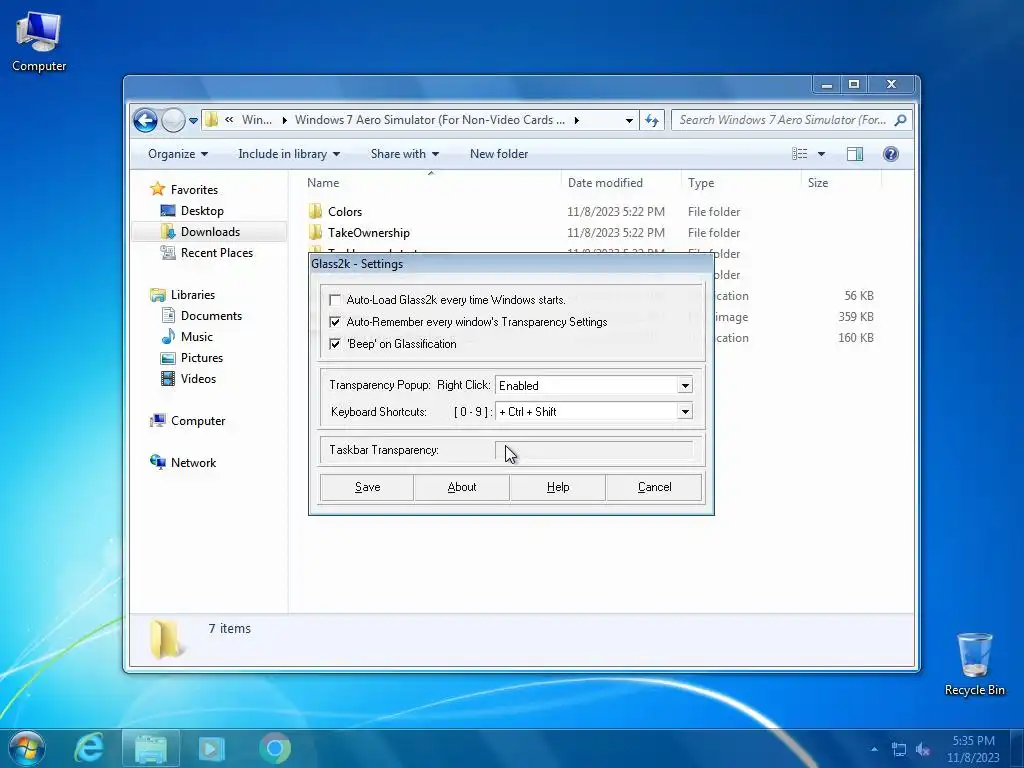Toggle the preview pane icon
This screenshot has height=768, width=1024.
pos(855,154)
